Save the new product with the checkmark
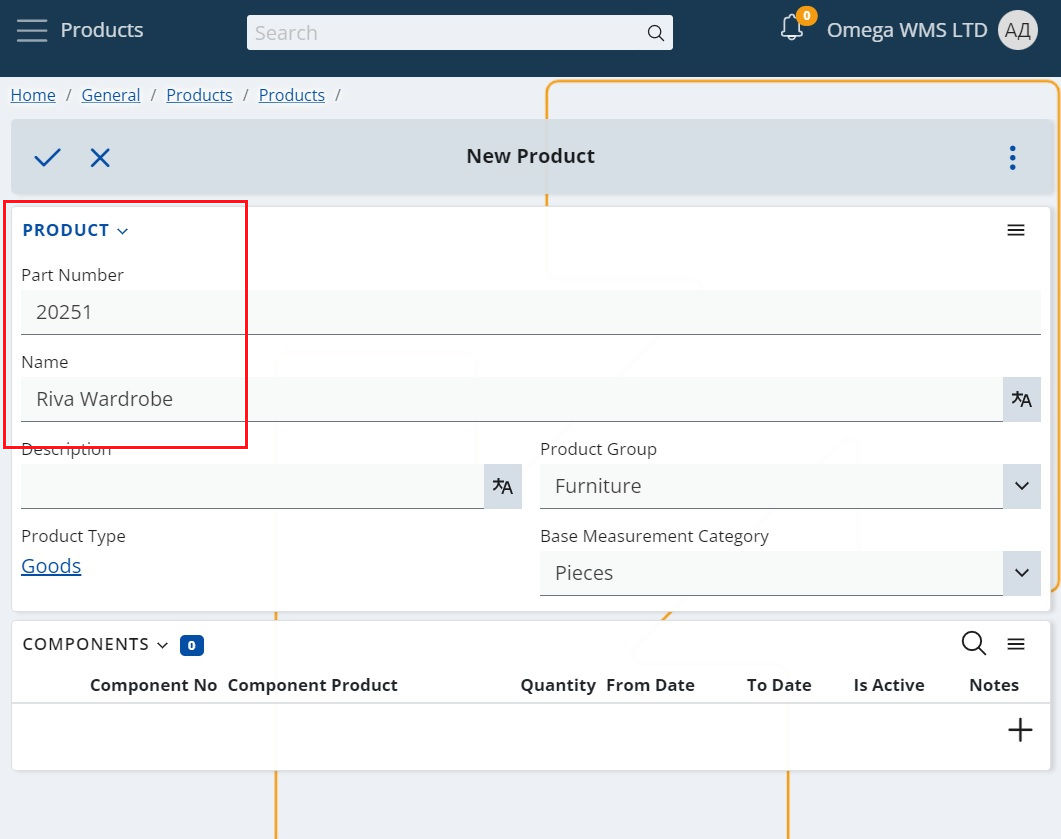Viewport: 1061px width, 839px height. [47, 157]
